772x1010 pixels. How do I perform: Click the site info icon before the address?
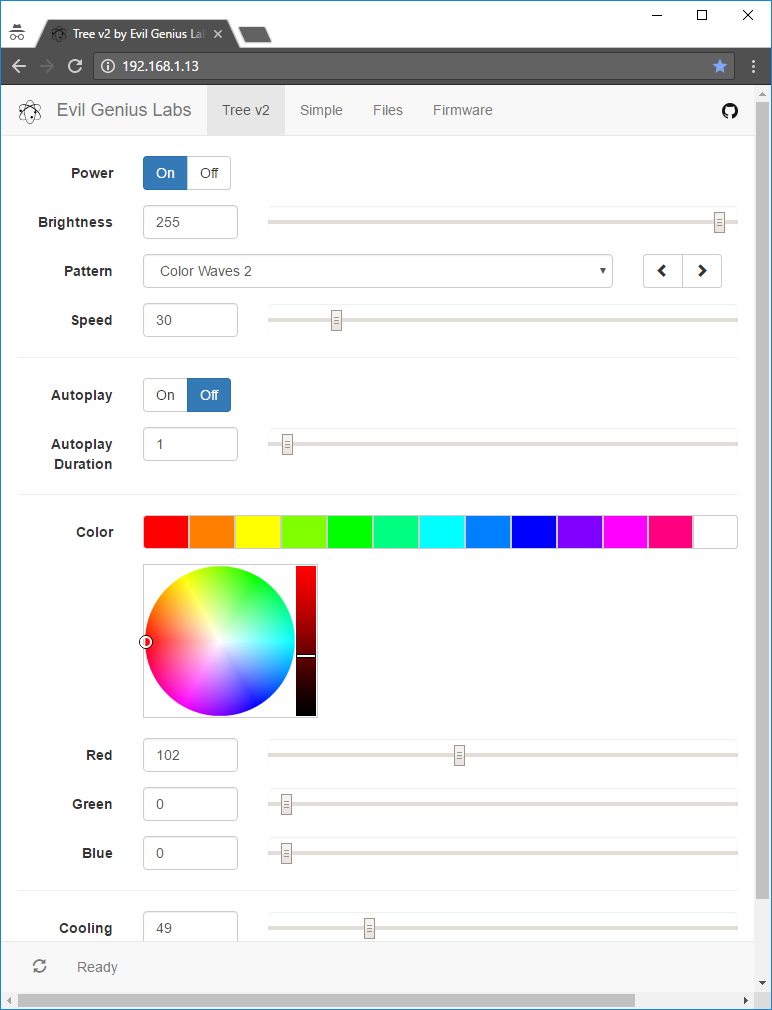[x=108, y=66]
